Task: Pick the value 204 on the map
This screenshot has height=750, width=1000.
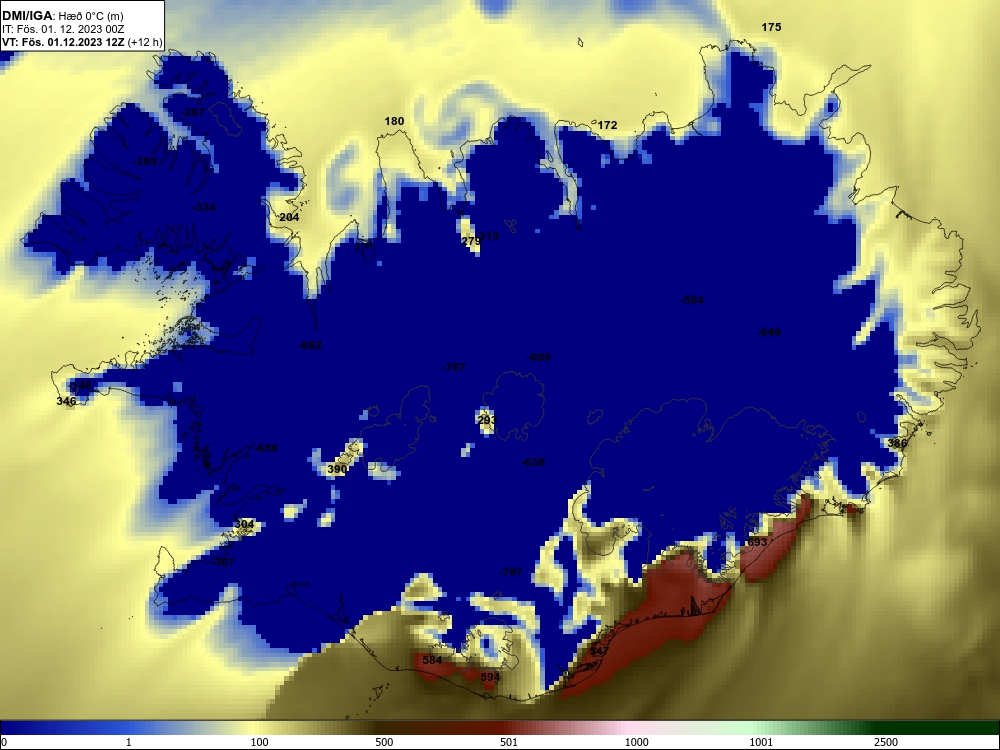Action: [x=289, y=217]
